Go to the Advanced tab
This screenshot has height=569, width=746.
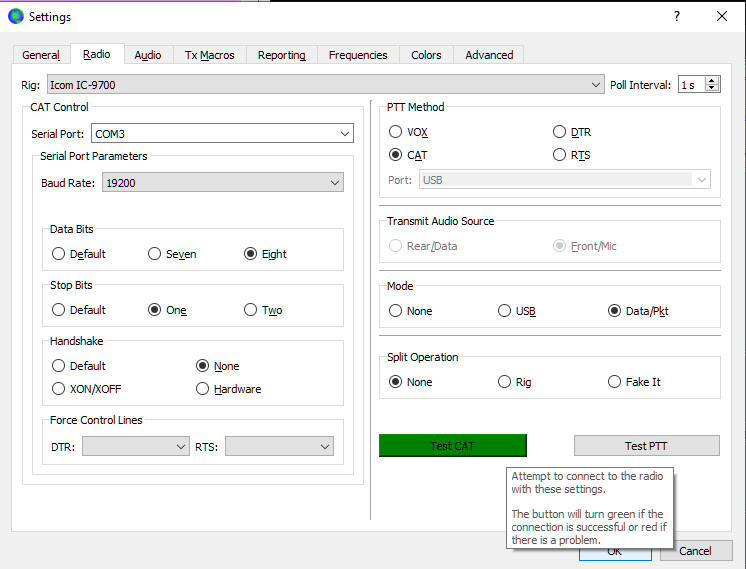489,55
